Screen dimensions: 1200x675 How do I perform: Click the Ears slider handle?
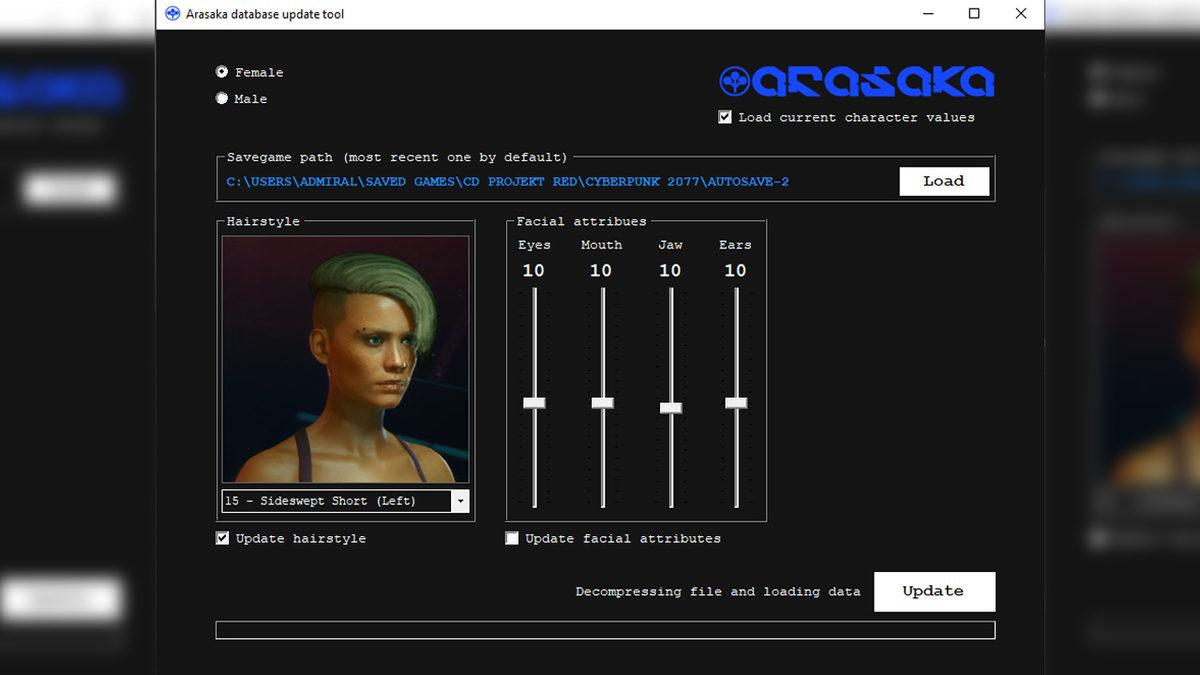(x=736, y=403)
